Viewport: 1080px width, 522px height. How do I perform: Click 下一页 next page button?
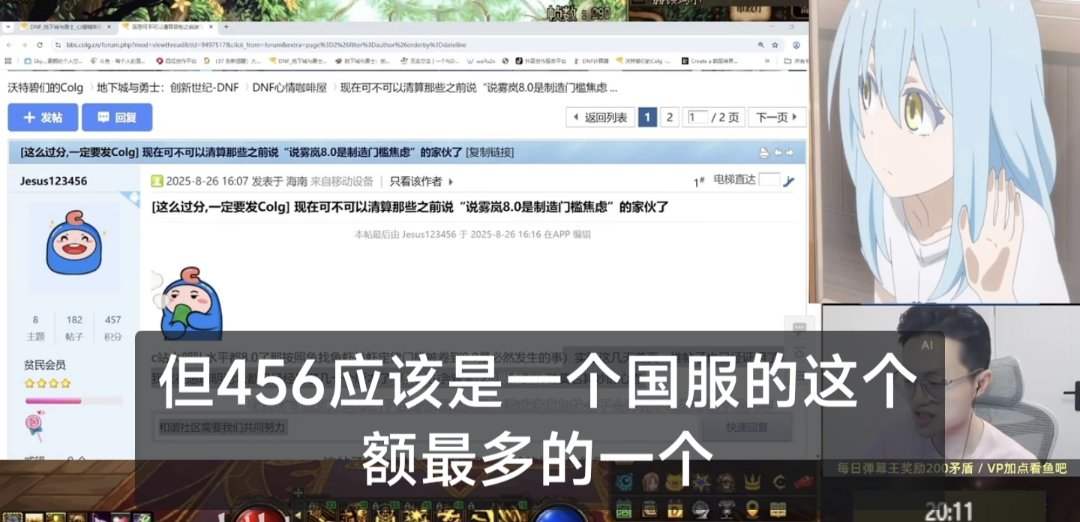pos(777,117)
